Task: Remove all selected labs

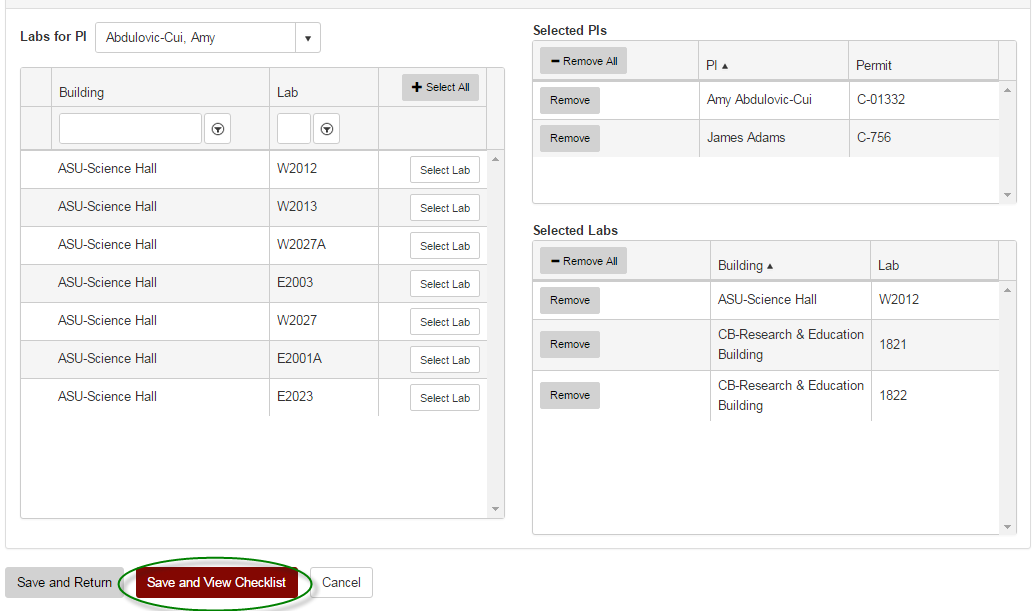Action: 583,261
